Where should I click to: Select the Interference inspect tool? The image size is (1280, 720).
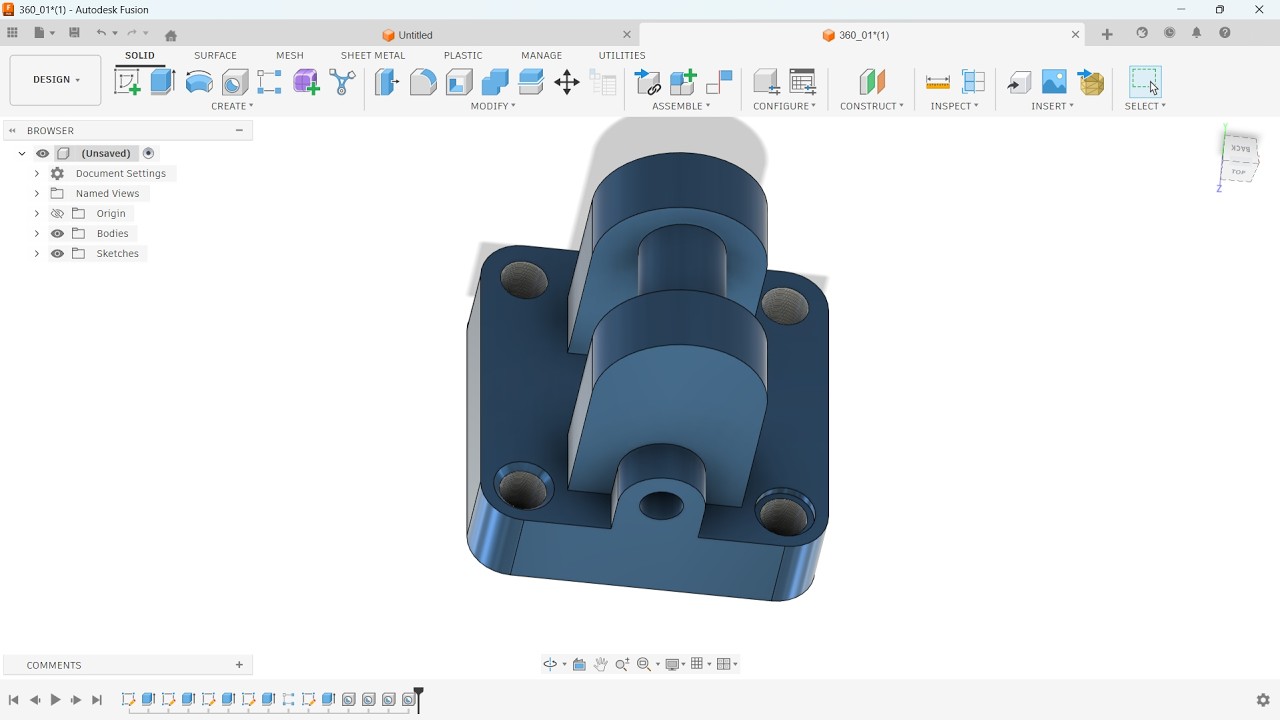coord(973,82)
